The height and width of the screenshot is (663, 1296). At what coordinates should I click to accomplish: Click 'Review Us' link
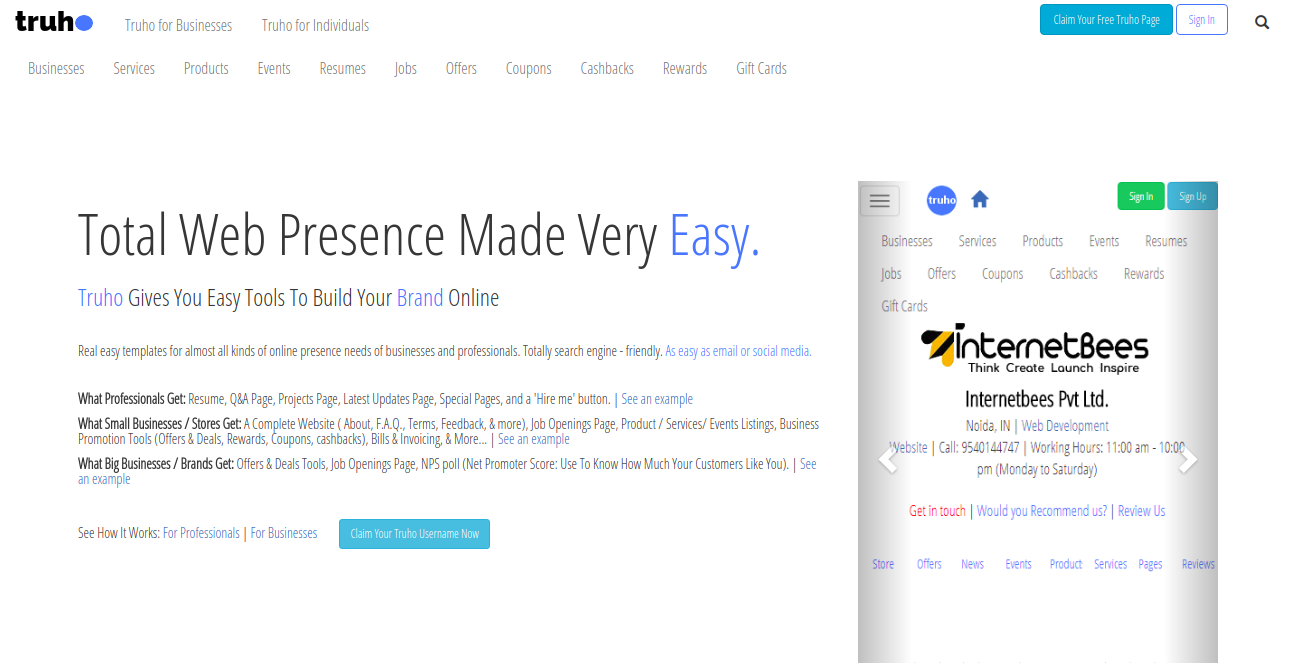pyautogui.click(x=1141, y=511)
